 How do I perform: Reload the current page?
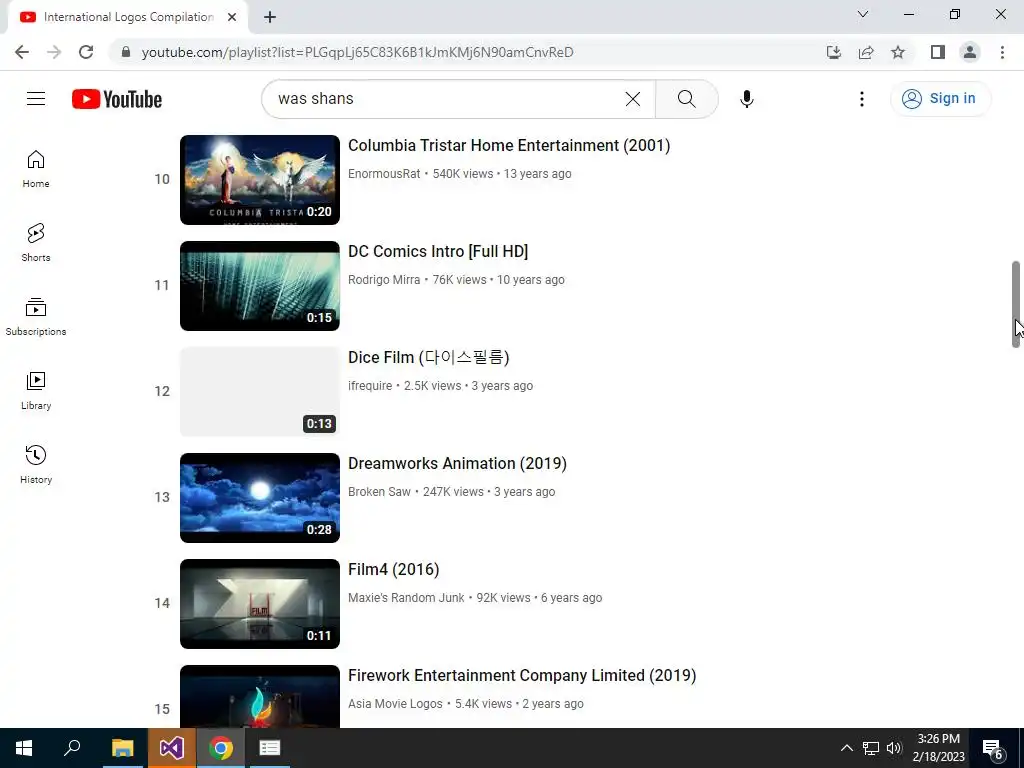pos(86,52)
